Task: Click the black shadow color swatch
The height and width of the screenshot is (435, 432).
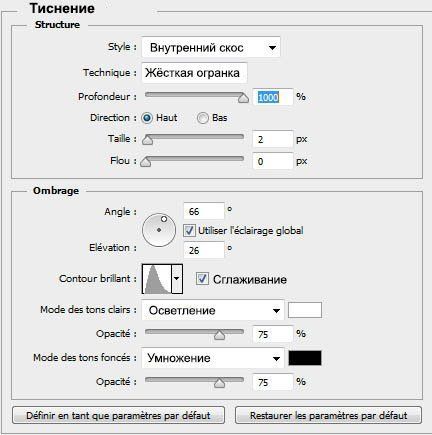Action: pos(305,358)
